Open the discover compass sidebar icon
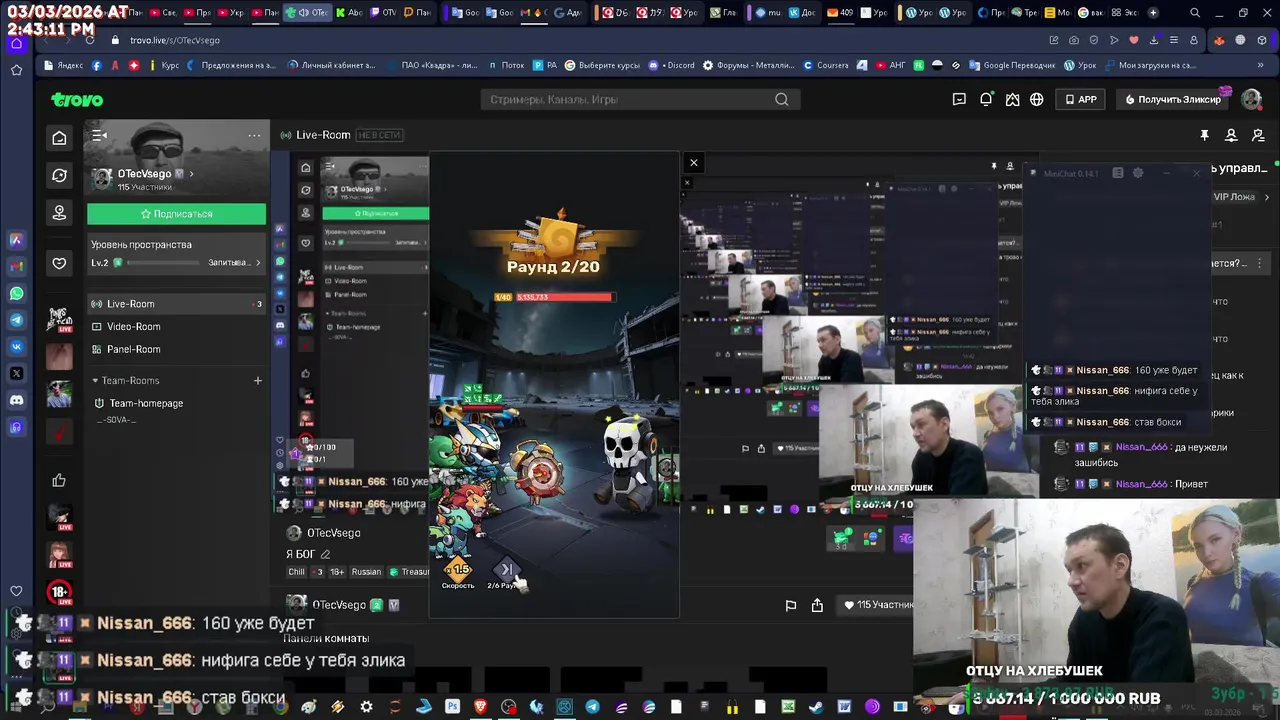 point(59,175)
